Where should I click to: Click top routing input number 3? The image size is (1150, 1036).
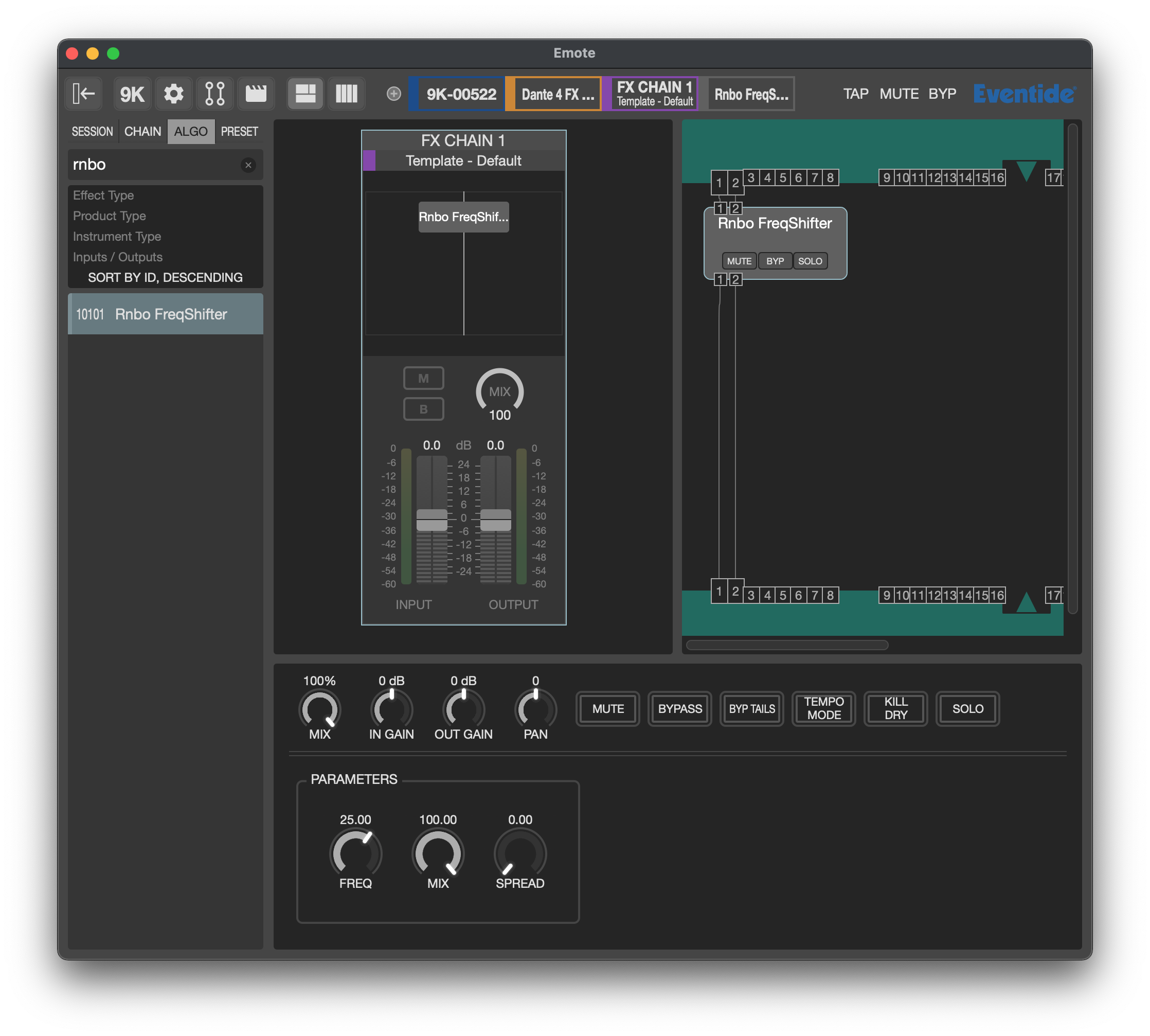(750, 177)
